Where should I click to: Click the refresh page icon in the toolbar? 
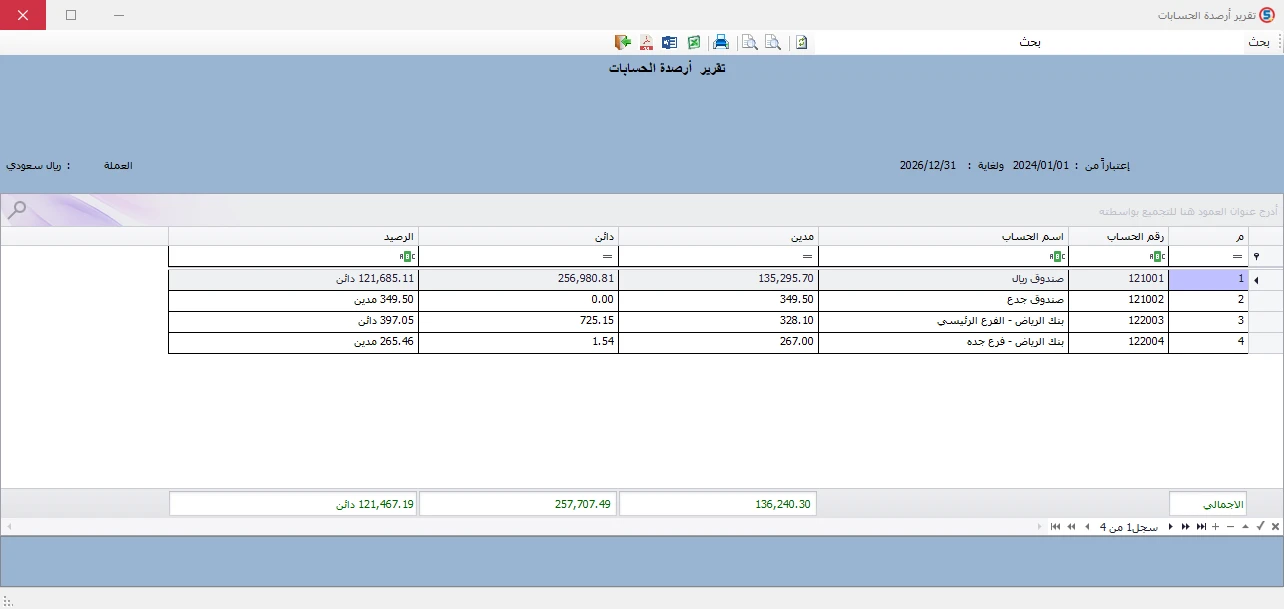801,42
